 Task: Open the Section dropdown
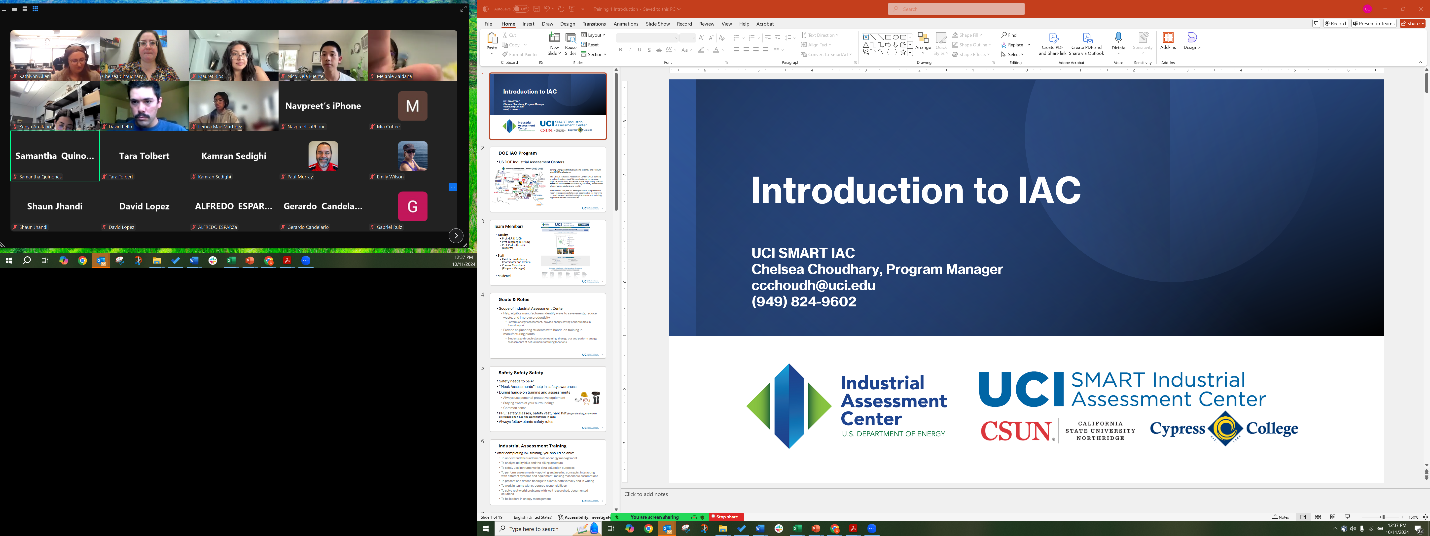(x=594, y=54)
